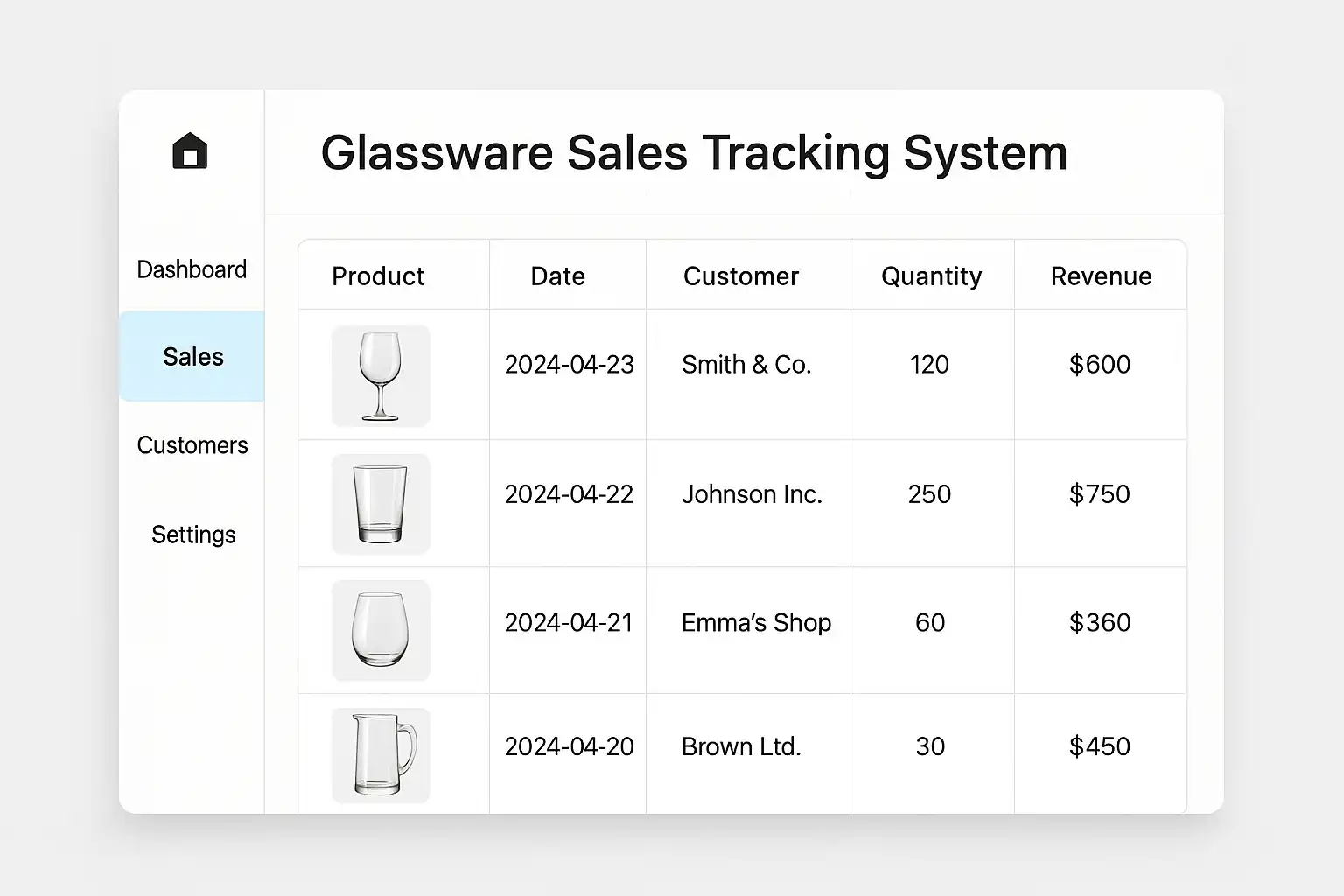Screen dimensions: 1344x896
Task: Click the home icon in sidebar
Action: [x=190, y=150]
